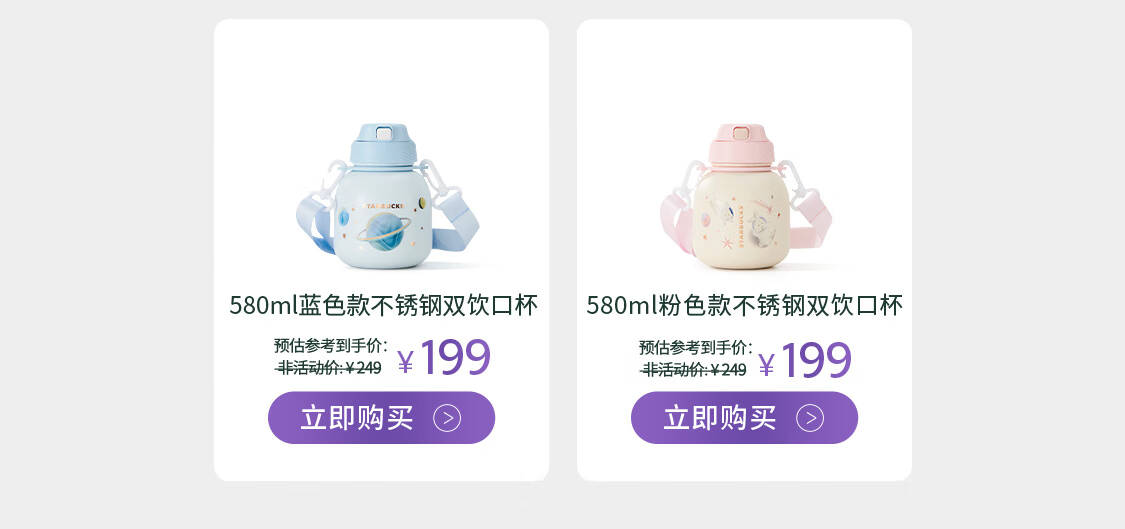The image size is (1125, 529).
Task: Click 预估参考到手价 label on blue cup card
Action: click(330, 345)
